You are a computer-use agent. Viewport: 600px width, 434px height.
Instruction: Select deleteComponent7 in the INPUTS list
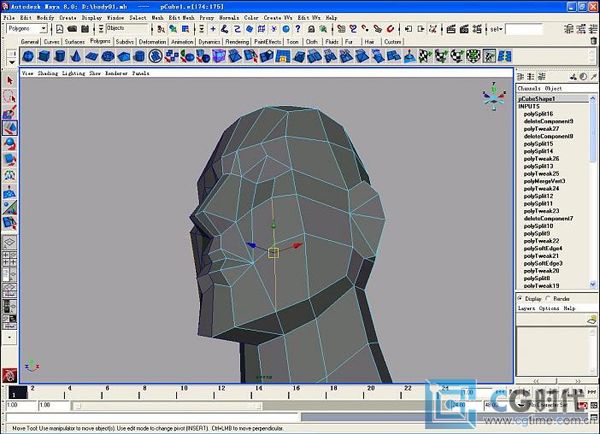(x=548, y=219)
